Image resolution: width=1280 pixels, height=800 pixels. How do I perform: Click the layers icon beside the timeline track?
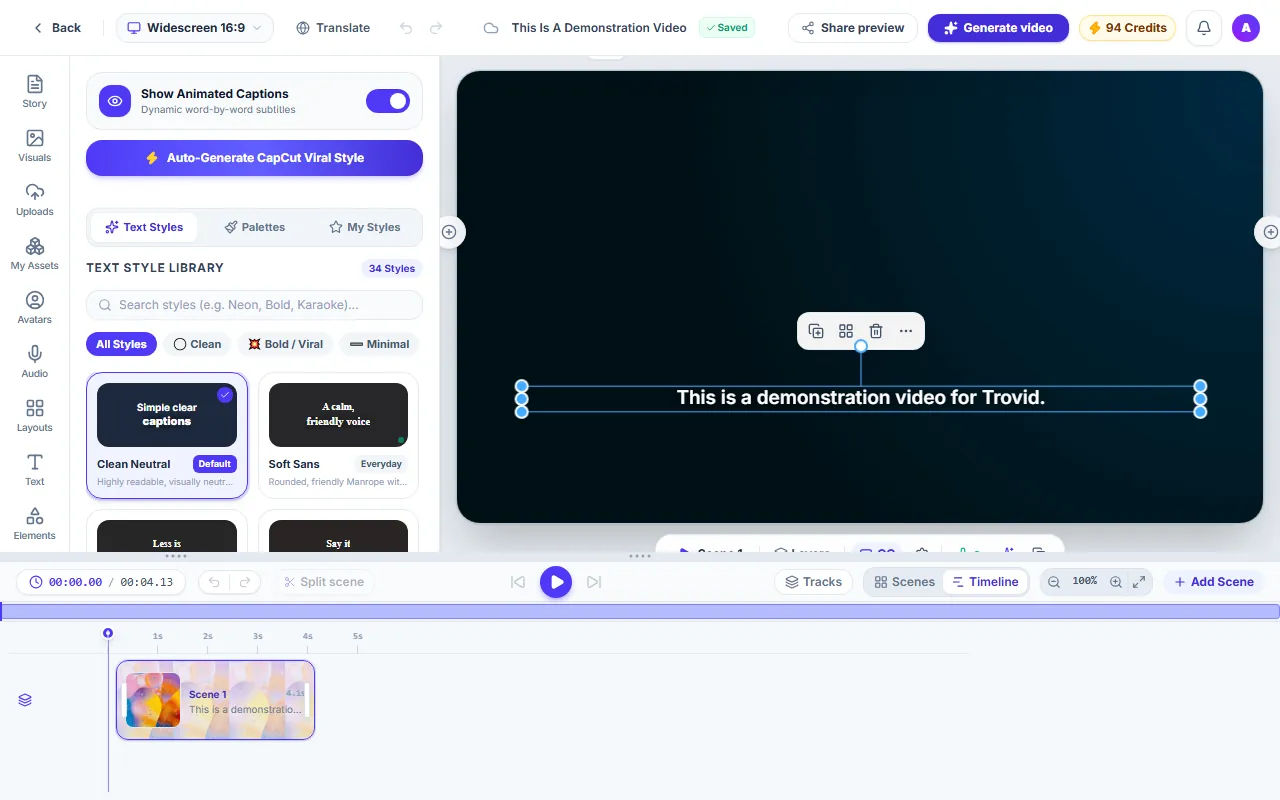click(x=25, y=700)
